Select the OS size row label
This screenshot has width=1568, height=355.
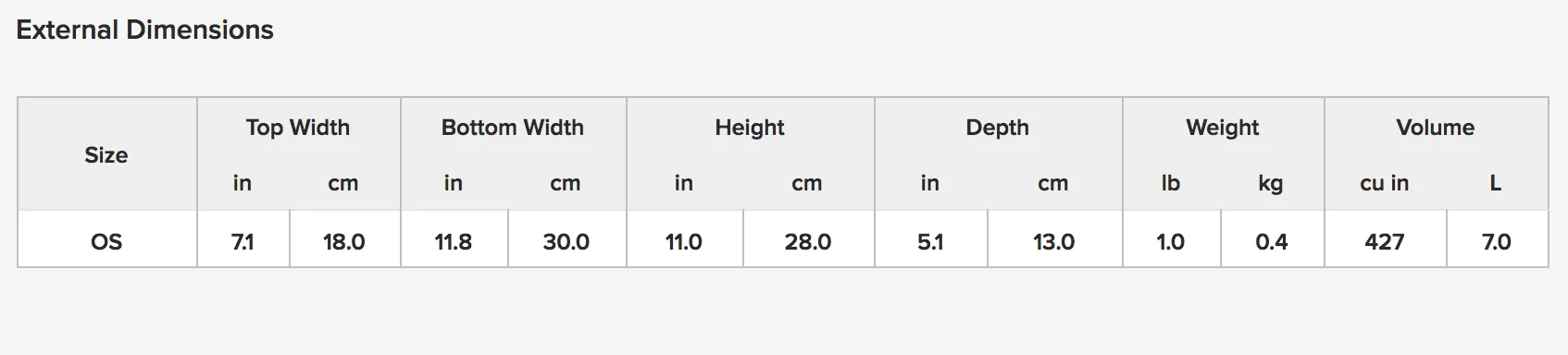(106, 241)
